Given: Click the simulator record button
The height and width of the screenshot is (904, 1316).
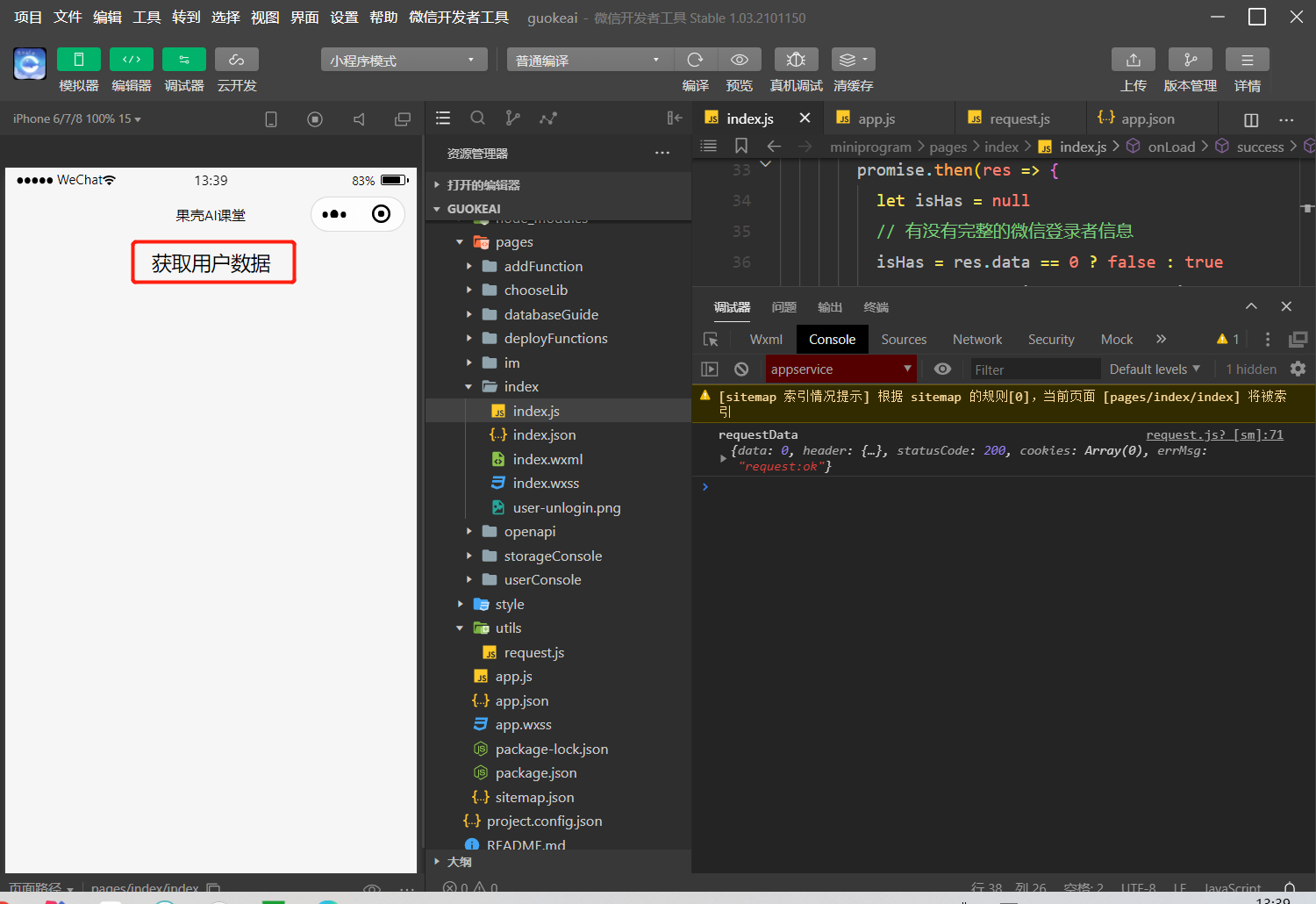Looking at the screenshot, I should pyautogui.click(x=315, y=119).
